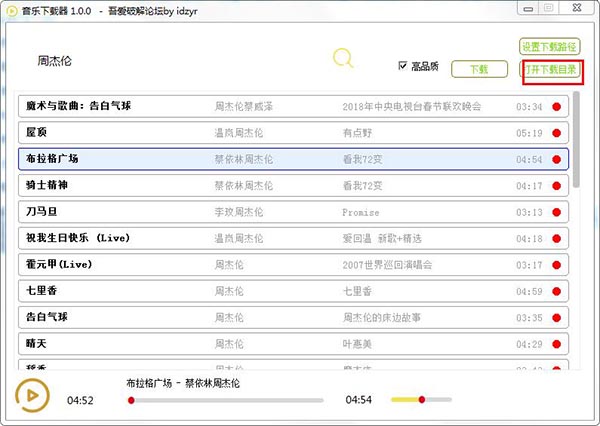Click the album 2007世界巡回演唱会
600x426 pixels.
[387, 265]
